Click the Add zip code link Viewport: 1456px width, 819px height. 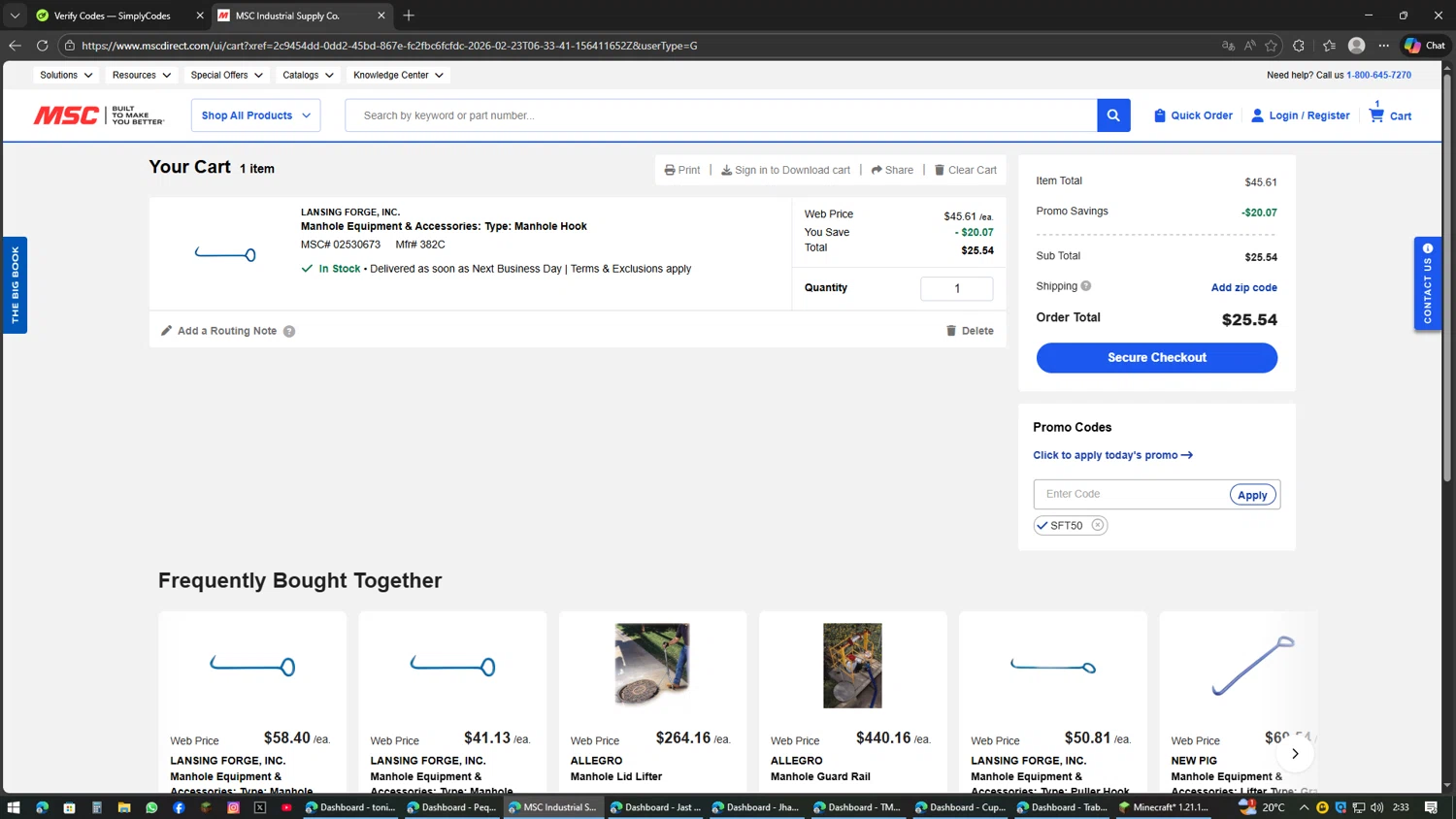pyautogui.click(x=1243, y=287)
